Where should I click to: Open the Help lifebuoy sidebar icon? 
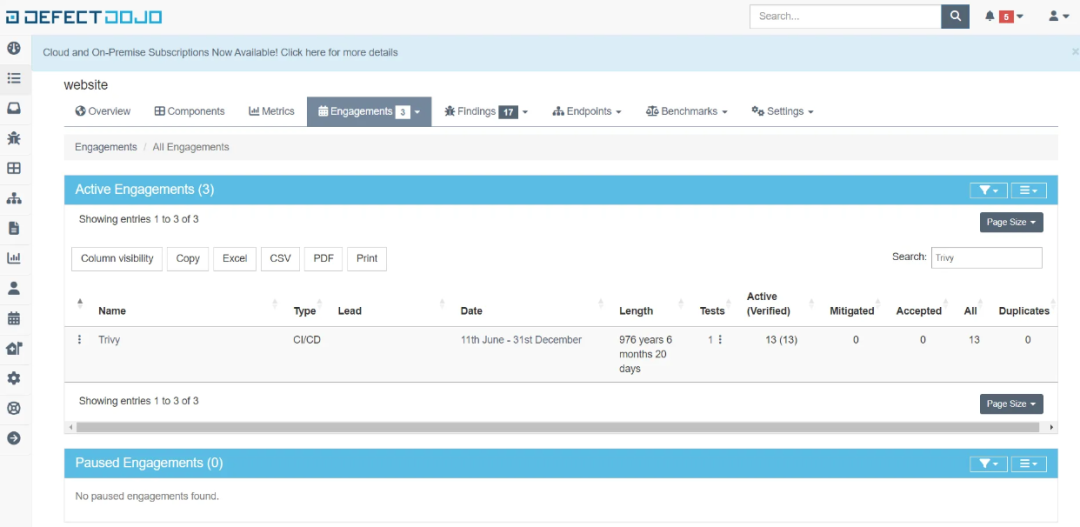[x=14, y=409]
